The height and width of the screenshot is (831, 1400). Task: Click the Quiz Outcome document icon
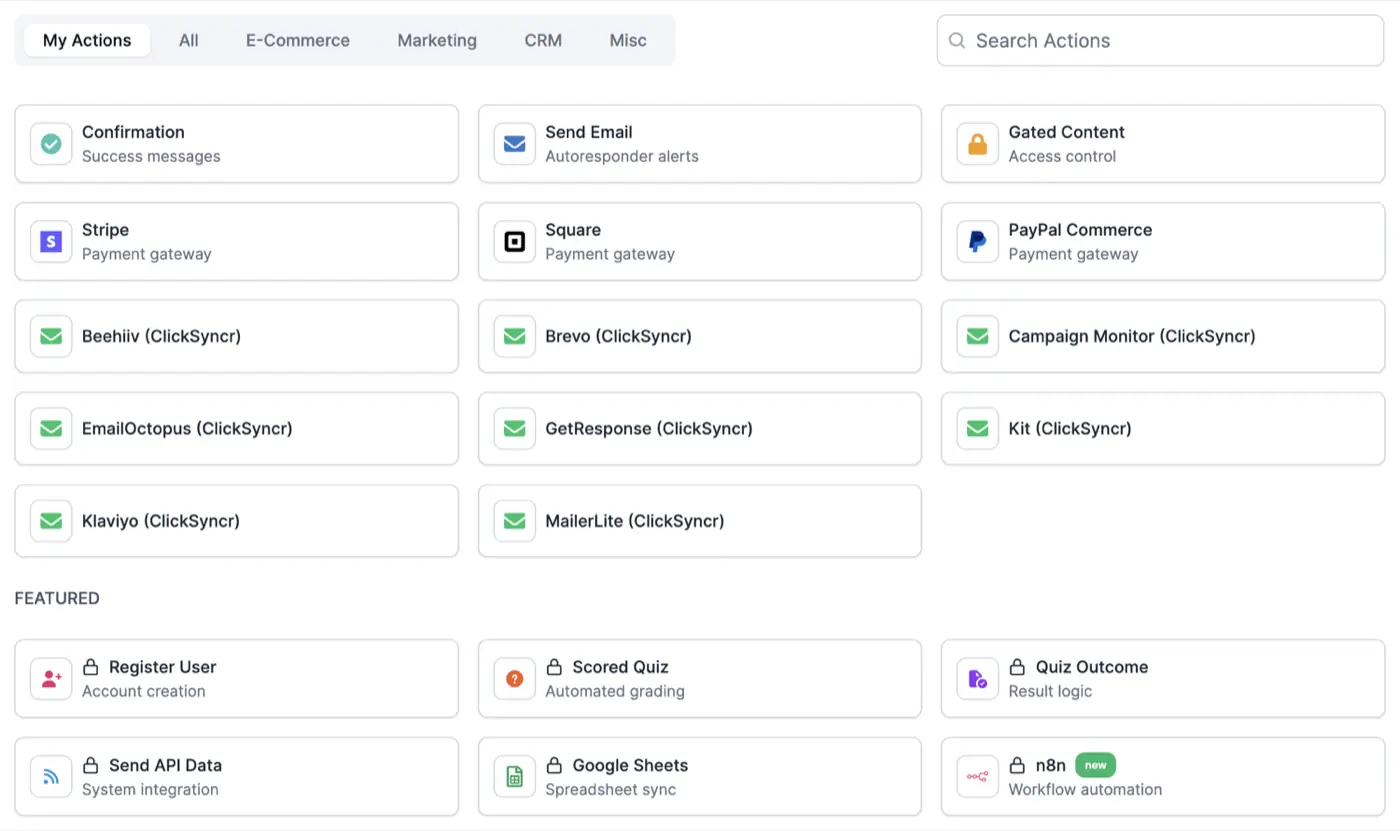[x=977, y=679]
